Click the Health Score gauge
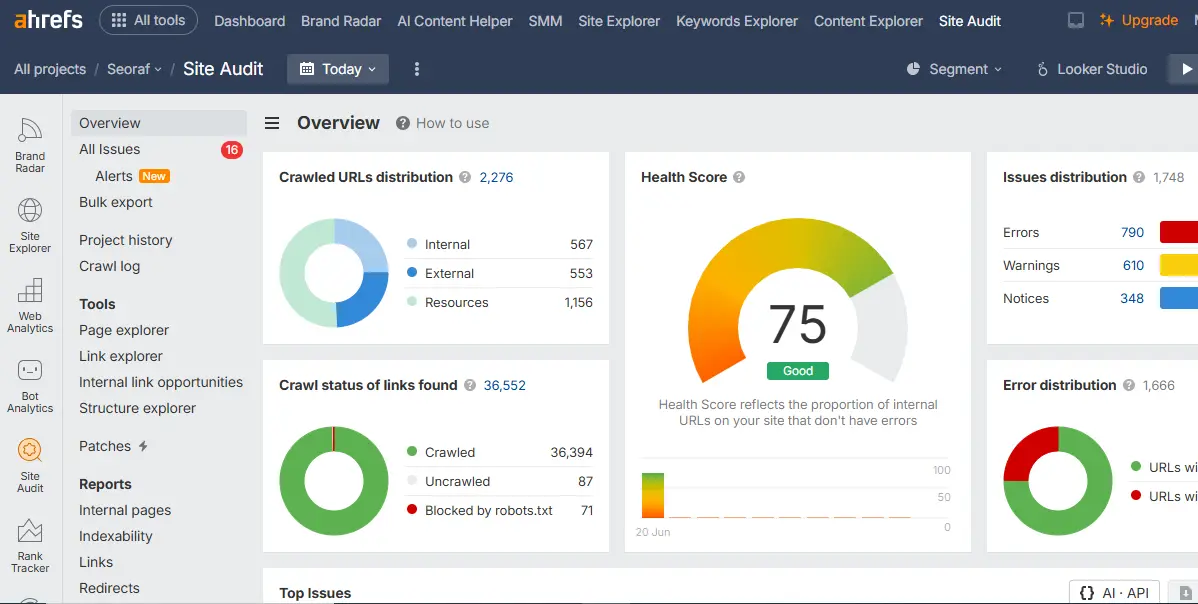 click(x=798, y=301)
